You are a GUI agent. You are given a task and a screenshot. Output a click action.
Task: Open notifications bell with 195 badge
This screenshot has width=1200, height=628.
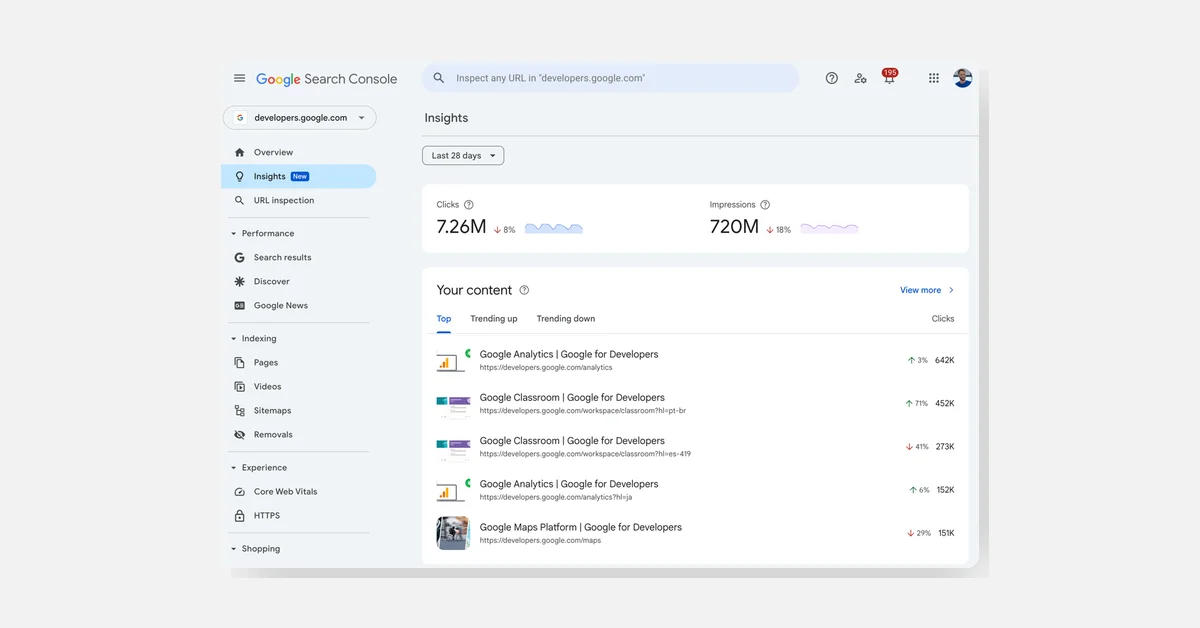pos(889,77)
